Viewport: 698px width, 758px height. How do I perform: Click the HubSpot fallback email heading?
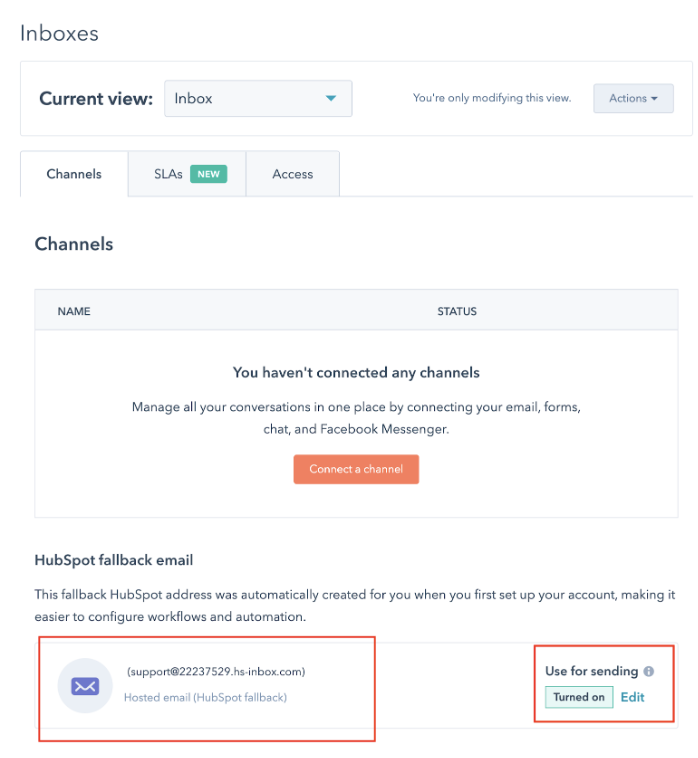coord(114,560)
